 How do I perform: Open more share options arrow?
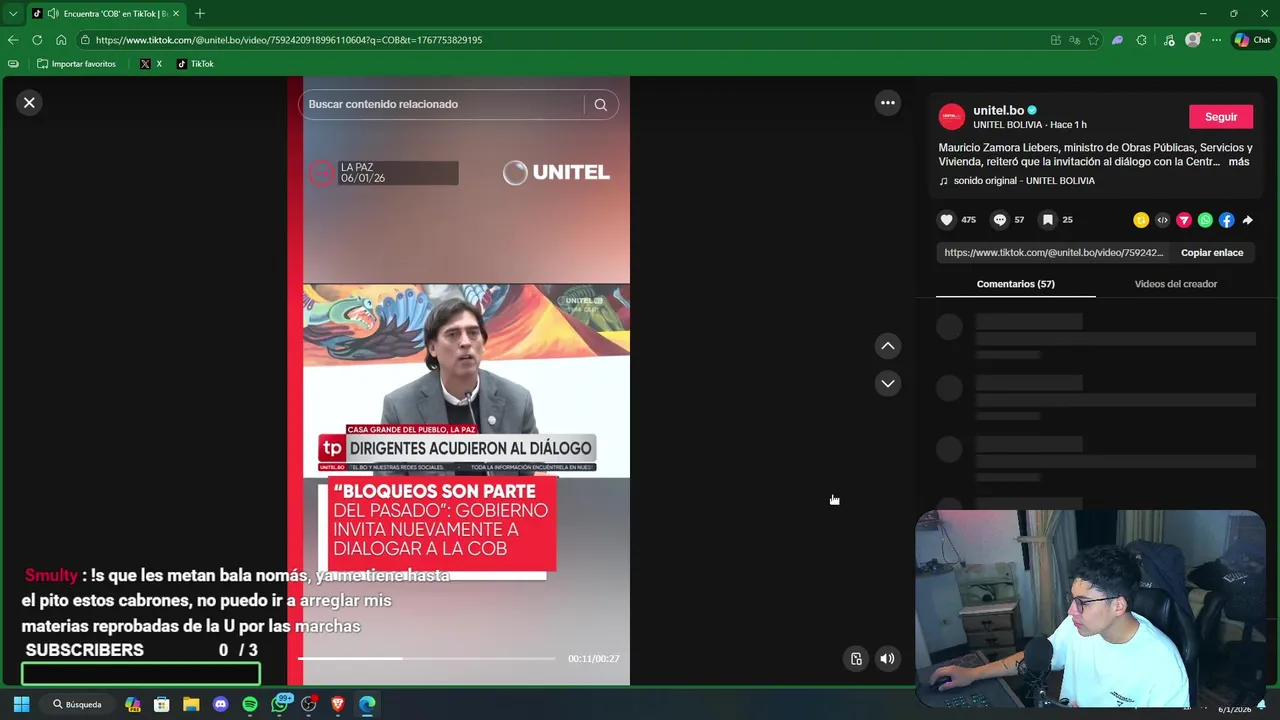tap(1247, 220)
